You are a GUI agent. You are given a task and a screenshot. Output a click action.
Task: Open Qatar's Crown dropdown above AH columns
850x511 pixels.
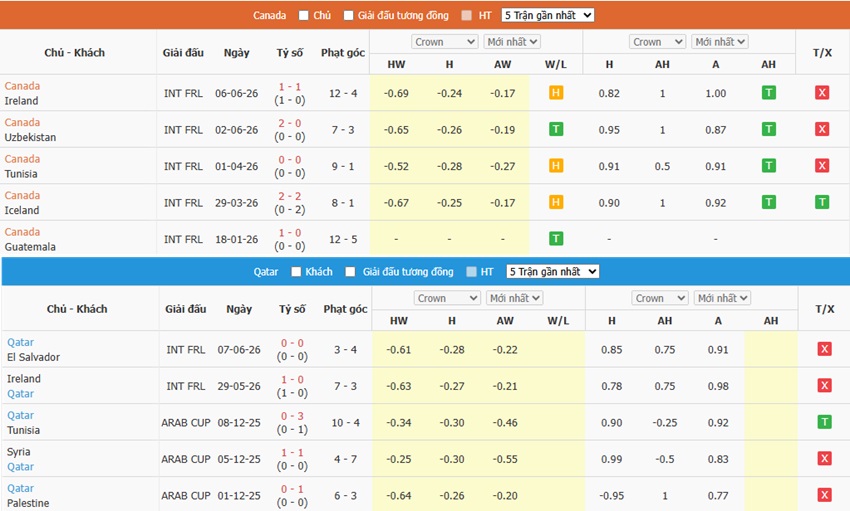click(x=660, y=298)
